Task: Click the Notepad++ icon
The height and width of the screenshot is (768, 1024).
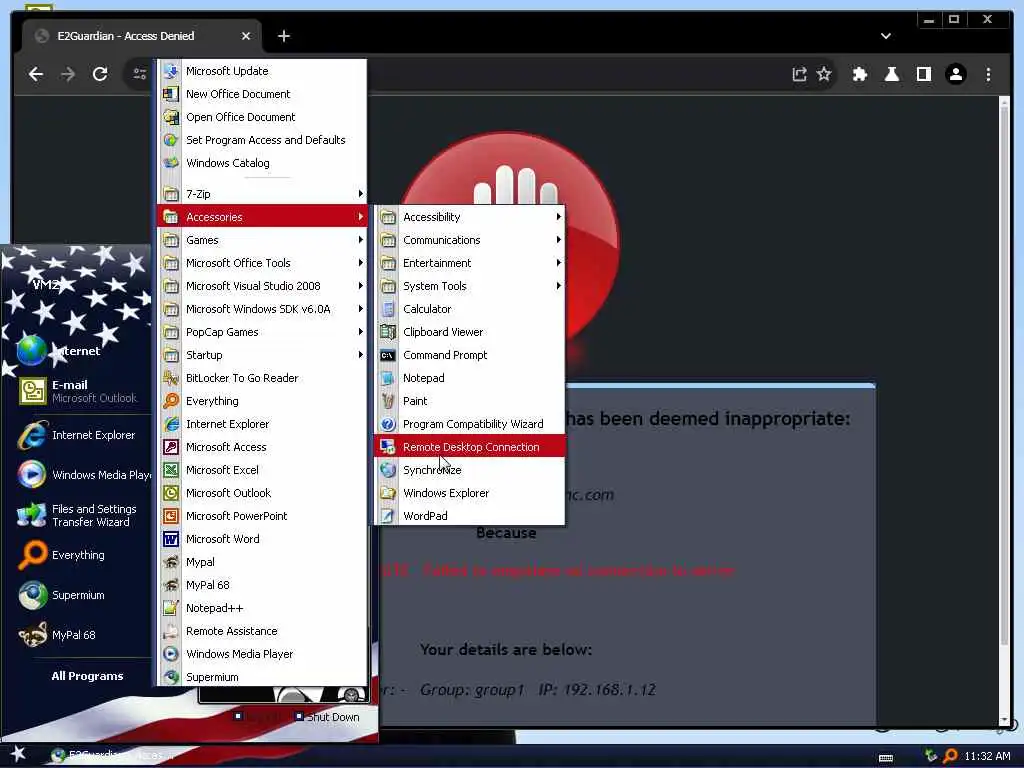Action: (171, 607)
